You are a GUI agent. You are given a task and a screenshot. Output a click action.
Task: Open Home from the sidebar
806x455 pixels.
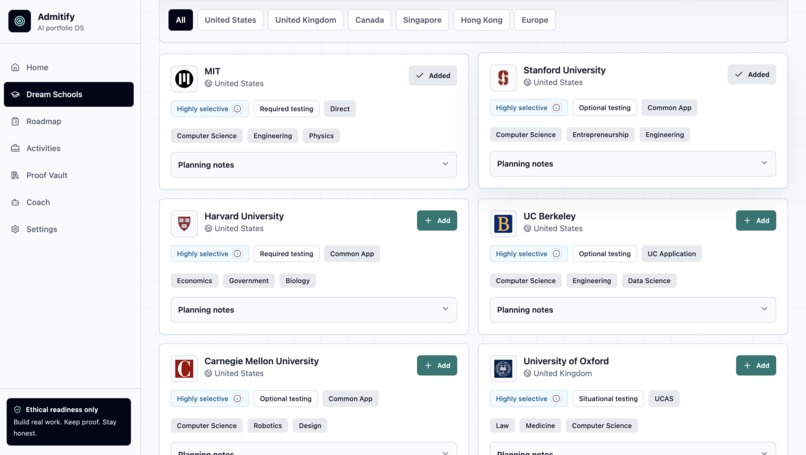pos(68,67)
